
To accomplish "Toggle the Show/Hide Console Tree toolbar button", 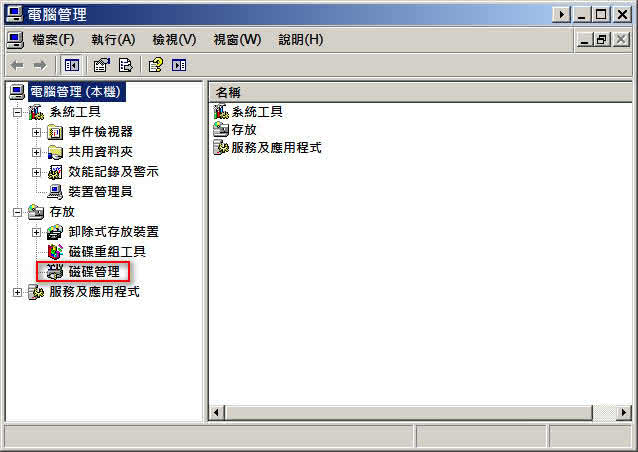I will [72, 65].
